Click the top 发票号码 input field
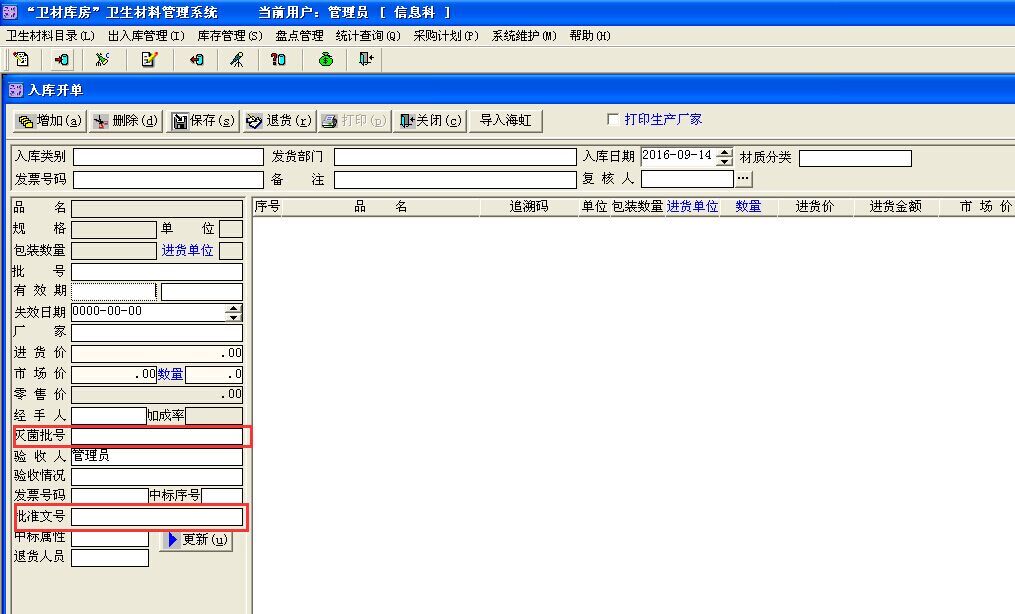Screen dimensions: 1015x614 tap(168, 180)
